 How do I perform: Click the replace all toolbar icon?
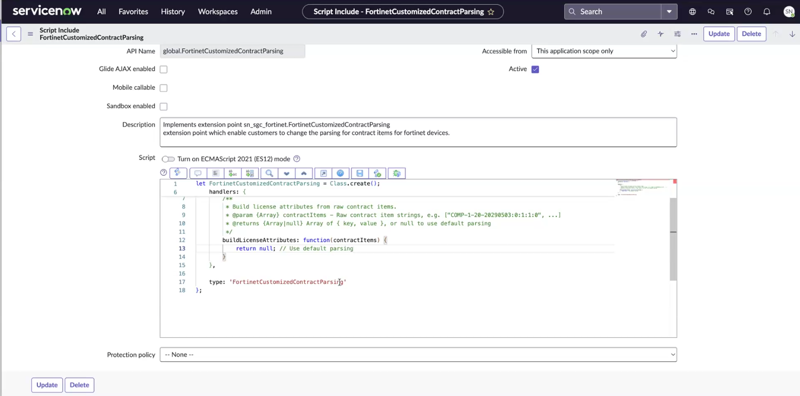(x=250, y=174)
